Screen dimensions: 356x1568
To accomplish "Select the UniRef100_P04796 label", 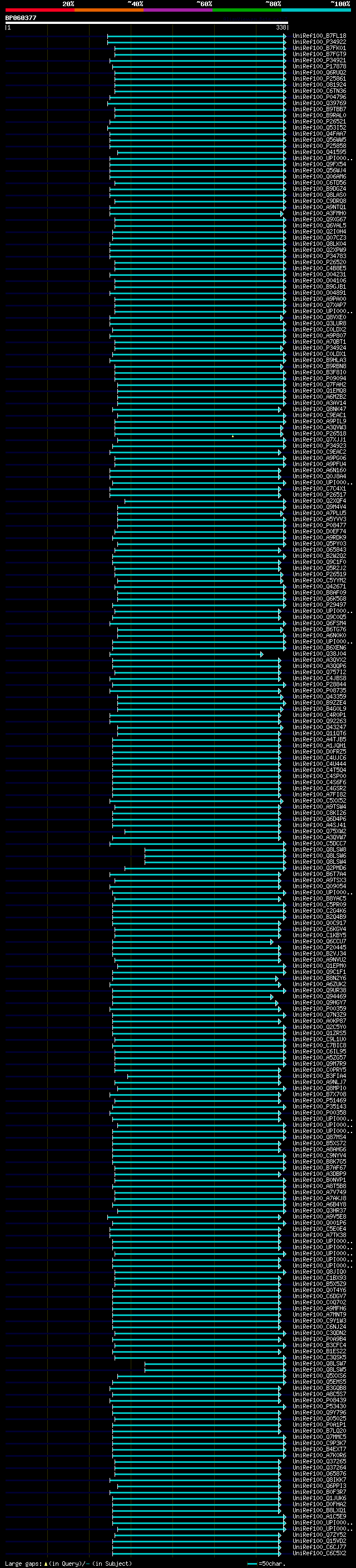I will [x=319, y=97].
